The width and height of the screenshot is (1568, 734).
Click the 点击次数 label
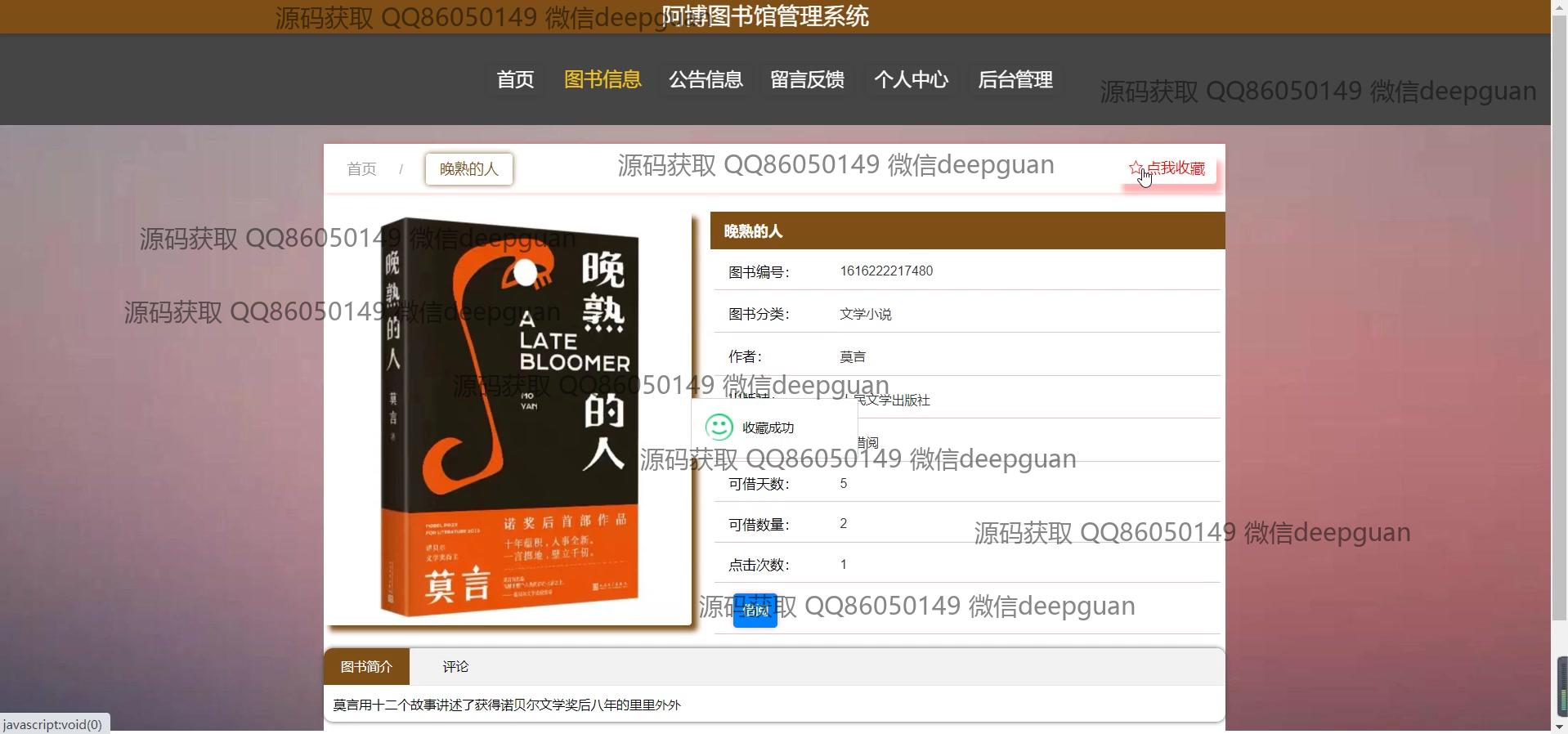point(759,565)
